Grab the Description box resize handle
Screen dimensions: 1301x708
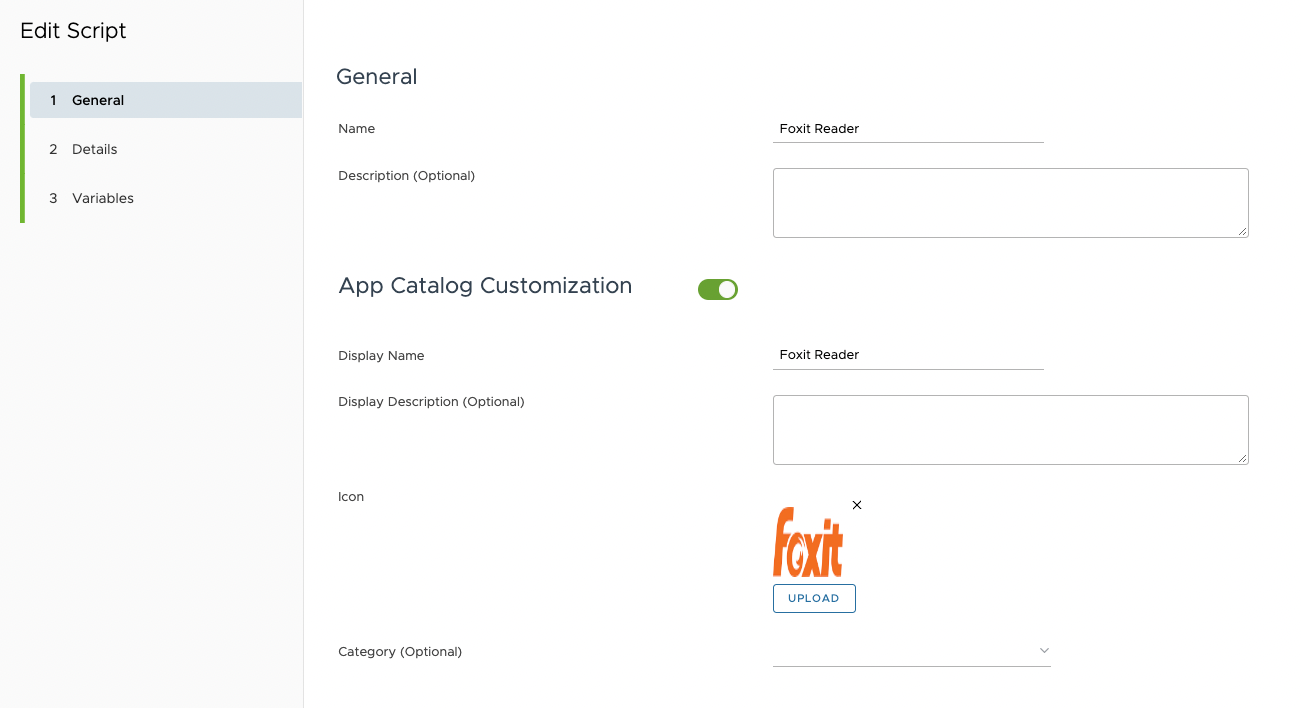tap(1243, 232)
